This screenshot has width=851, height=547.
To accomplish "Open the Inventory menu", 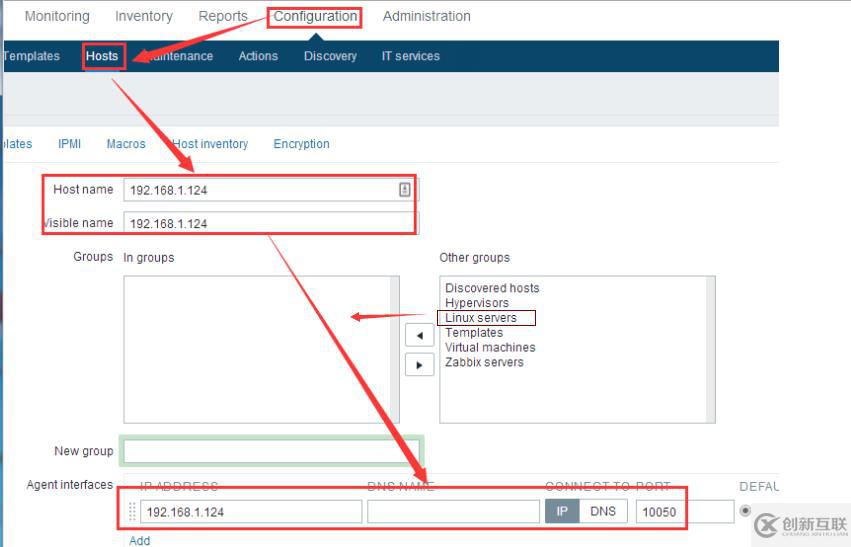I will (x=144, y=16).
